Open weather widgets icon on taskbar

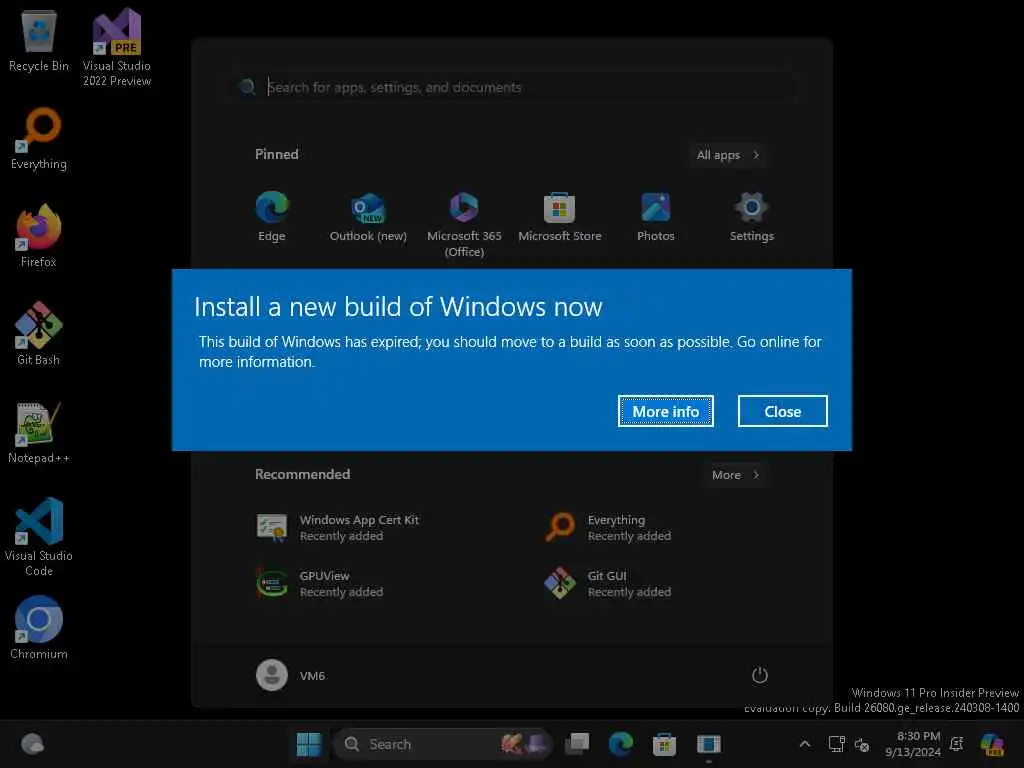32,744
